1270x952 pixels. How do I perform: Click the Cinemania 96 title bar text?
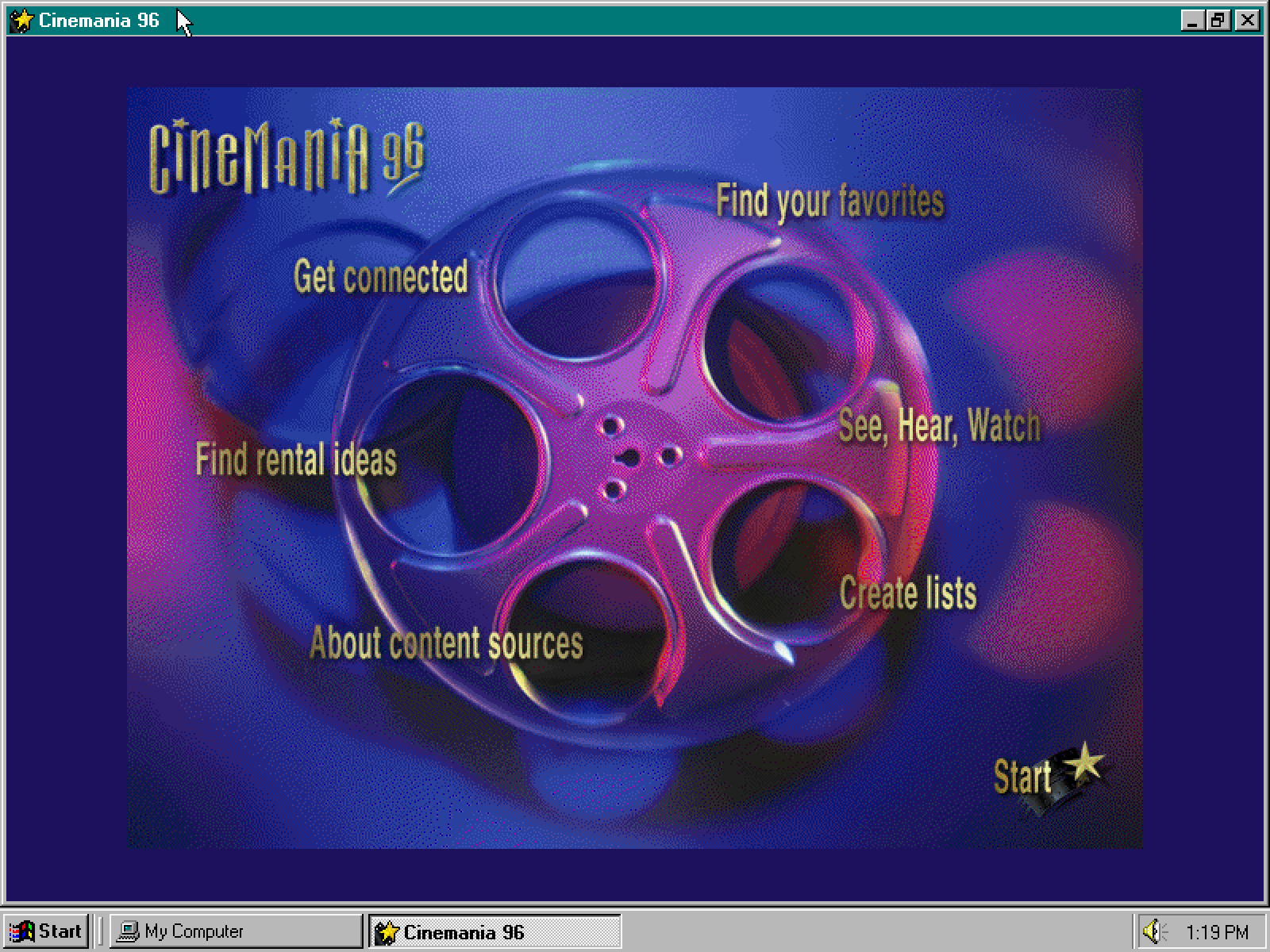point(99,20)
